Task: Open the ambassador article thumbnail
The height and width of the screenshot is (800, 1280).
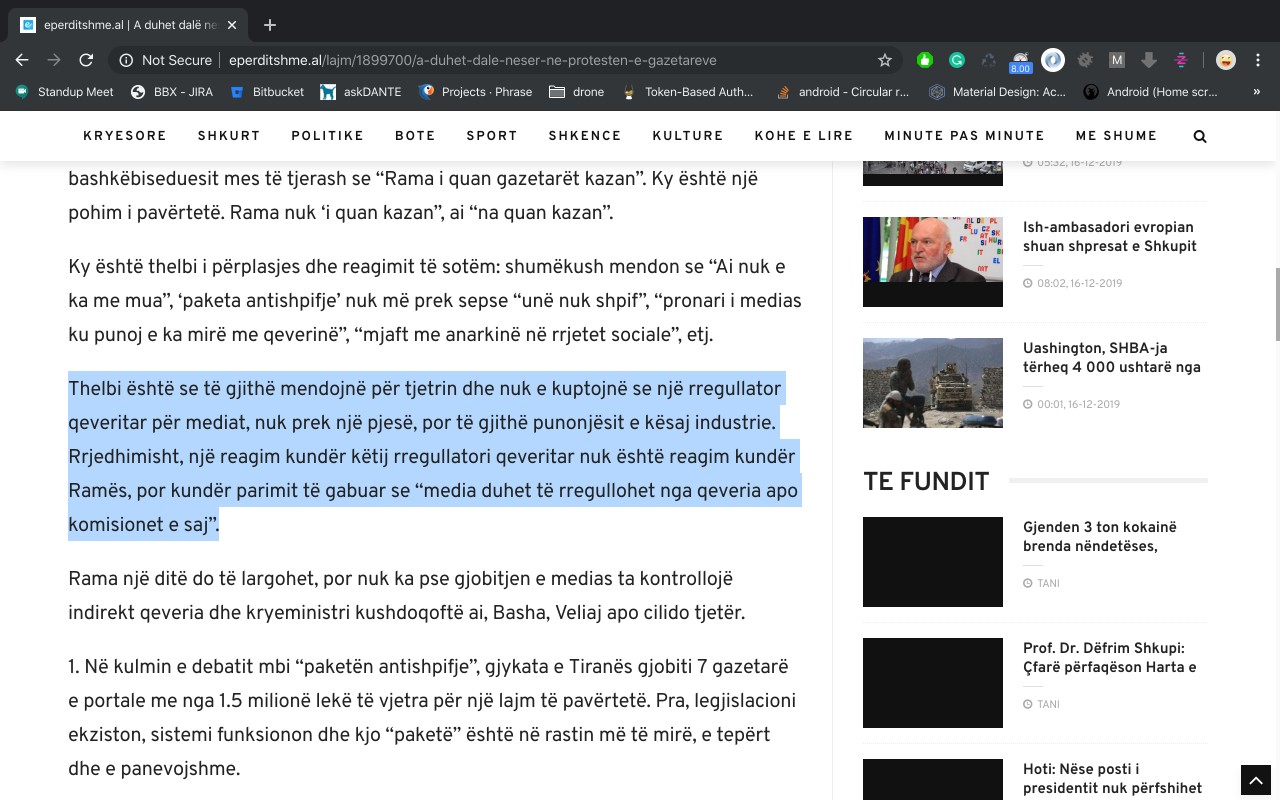Action: [x=933, y=262]
